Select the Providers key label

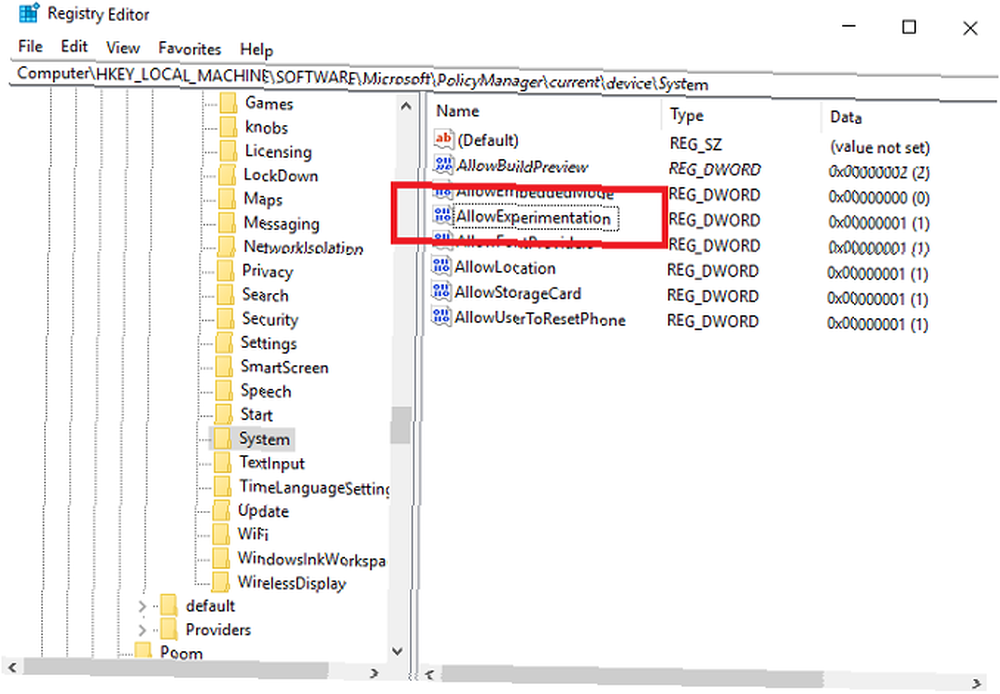pos(218,630)
